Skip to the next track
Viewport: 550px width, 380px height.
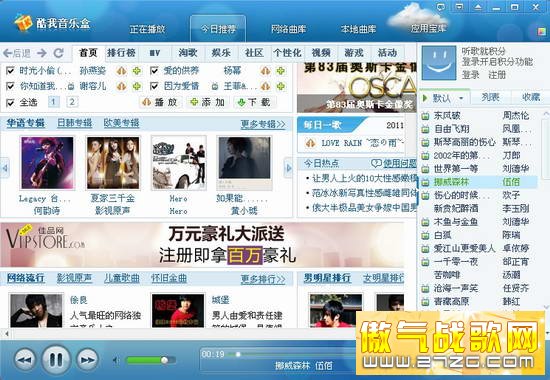tap(87, 360)
